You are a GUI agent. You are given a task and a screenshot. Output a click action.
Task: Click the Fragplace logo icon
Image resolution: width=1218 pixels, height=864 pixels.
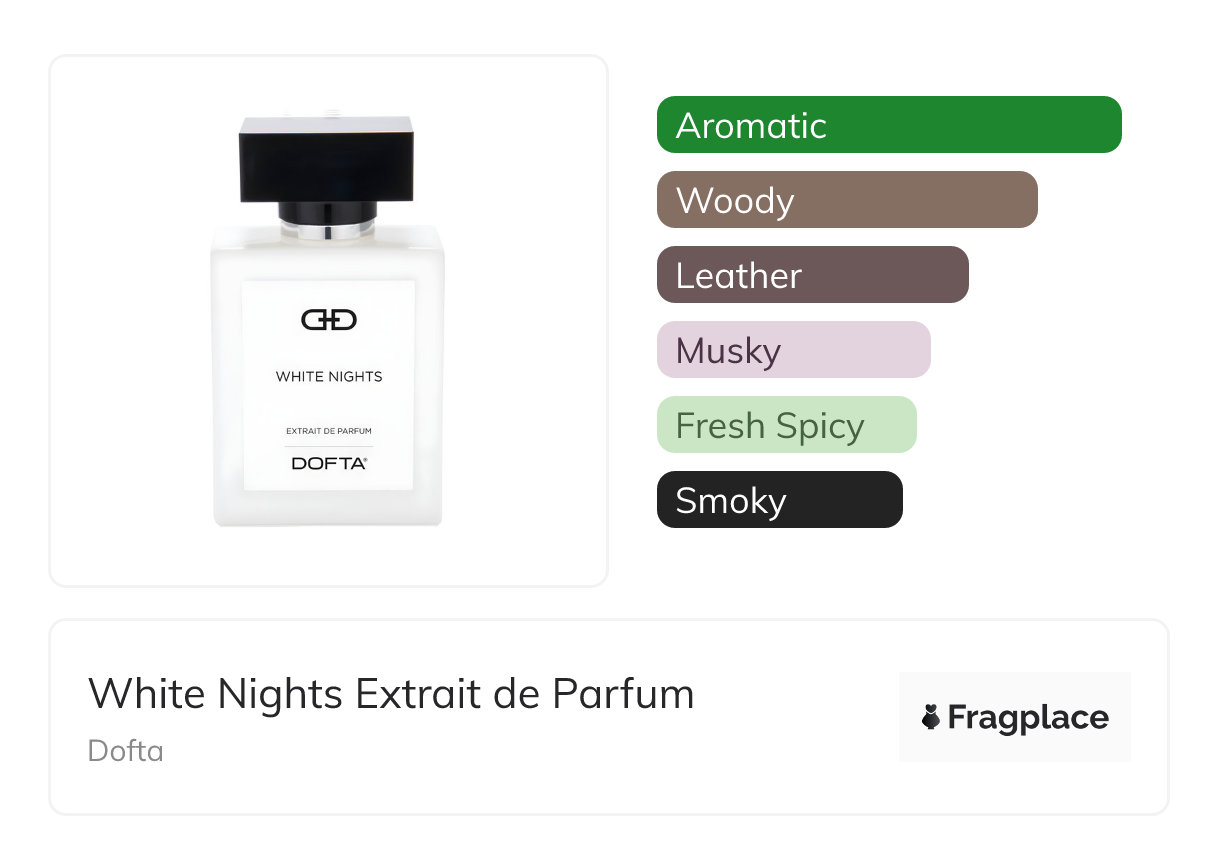(931, 717)
